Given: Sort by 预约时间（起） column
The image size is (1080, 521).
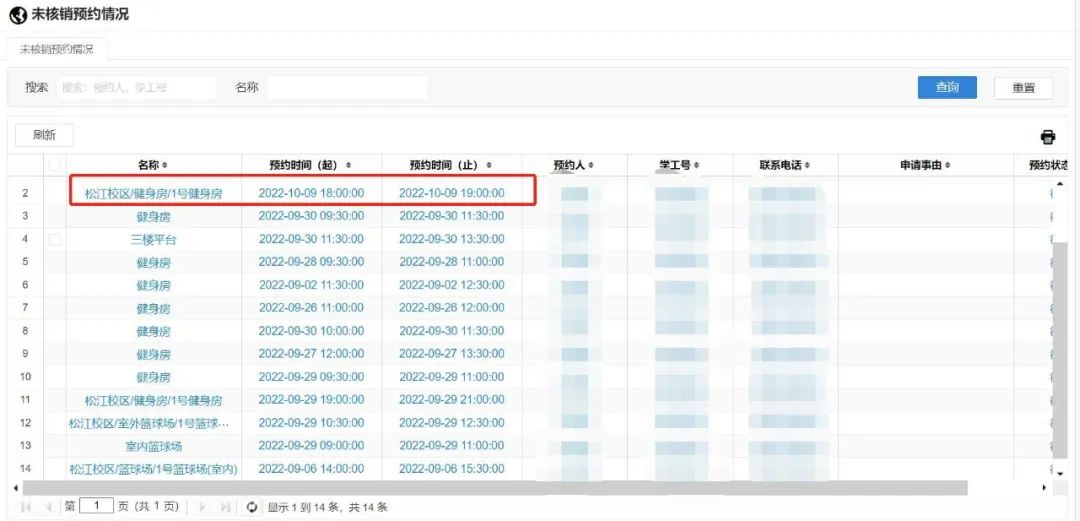Looking at the screenshot, I should tap(311, 165).
